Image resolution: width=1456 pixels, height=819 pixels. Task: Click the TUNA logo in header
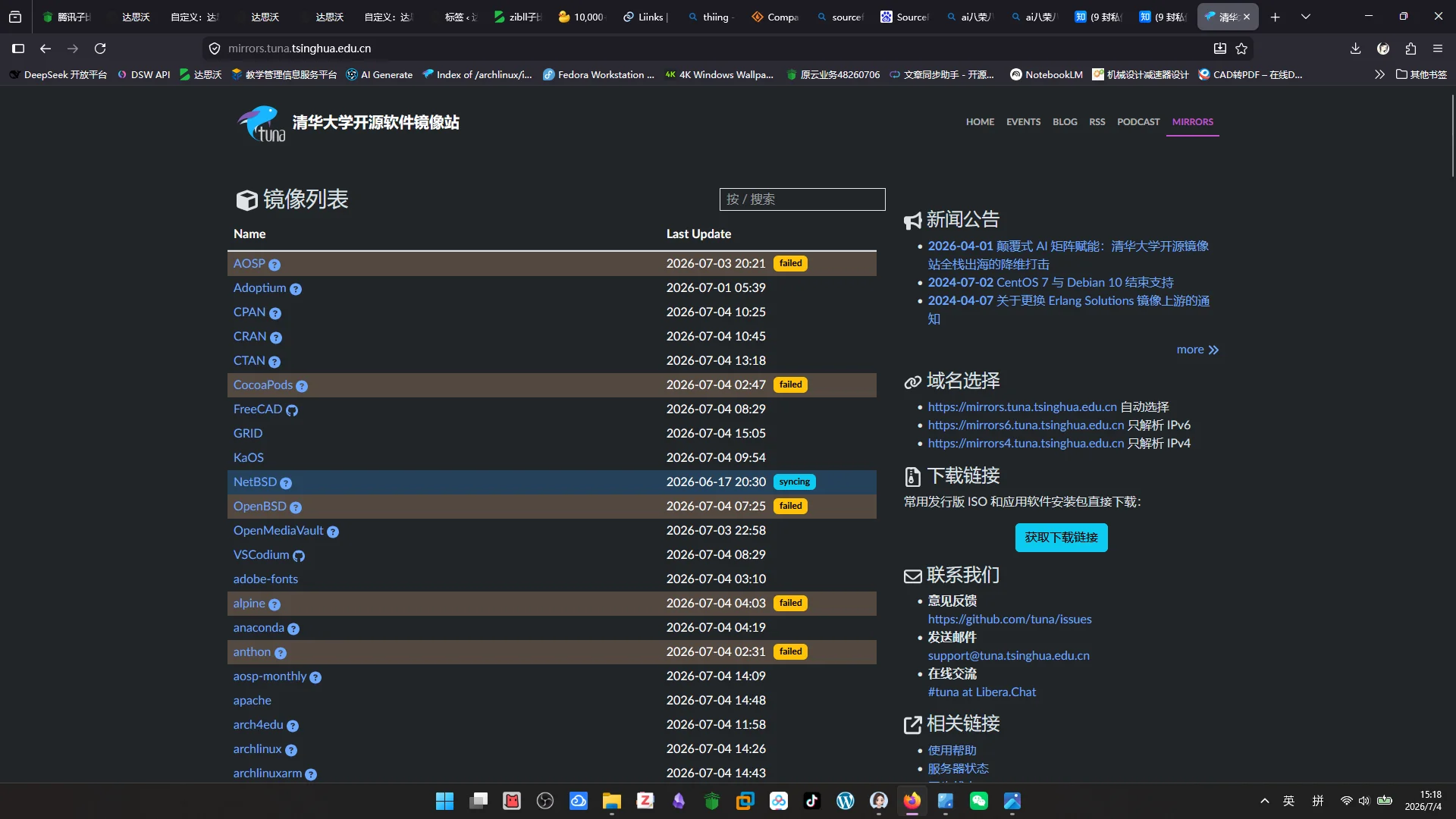click(262, 124)
